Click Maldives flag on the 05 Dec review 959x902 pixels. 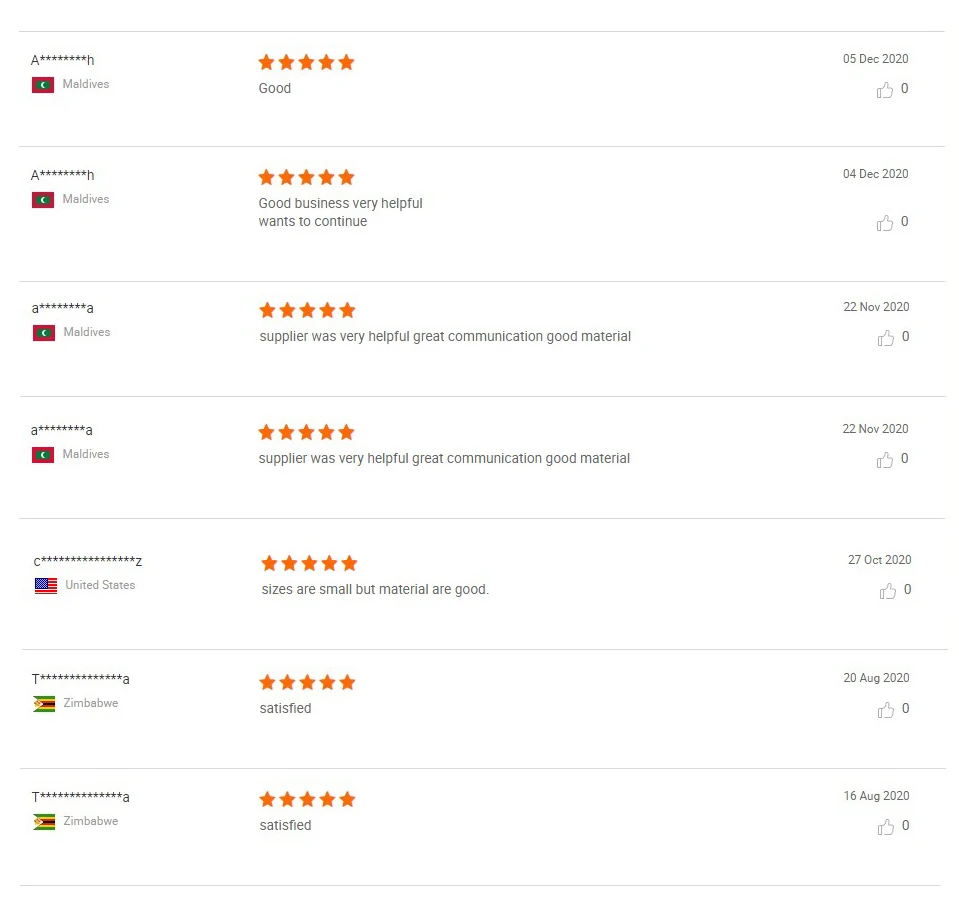pyautogui.click(x=43, y=85)
